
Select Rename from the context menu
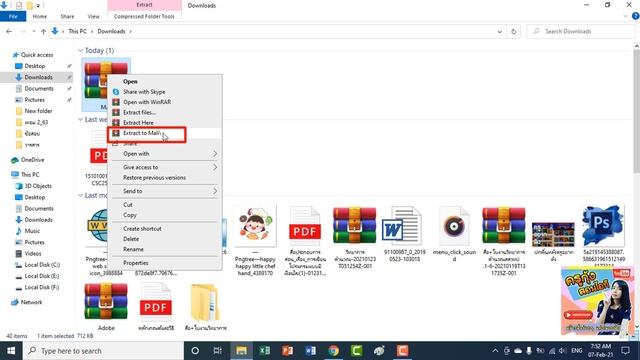(133, 249)
